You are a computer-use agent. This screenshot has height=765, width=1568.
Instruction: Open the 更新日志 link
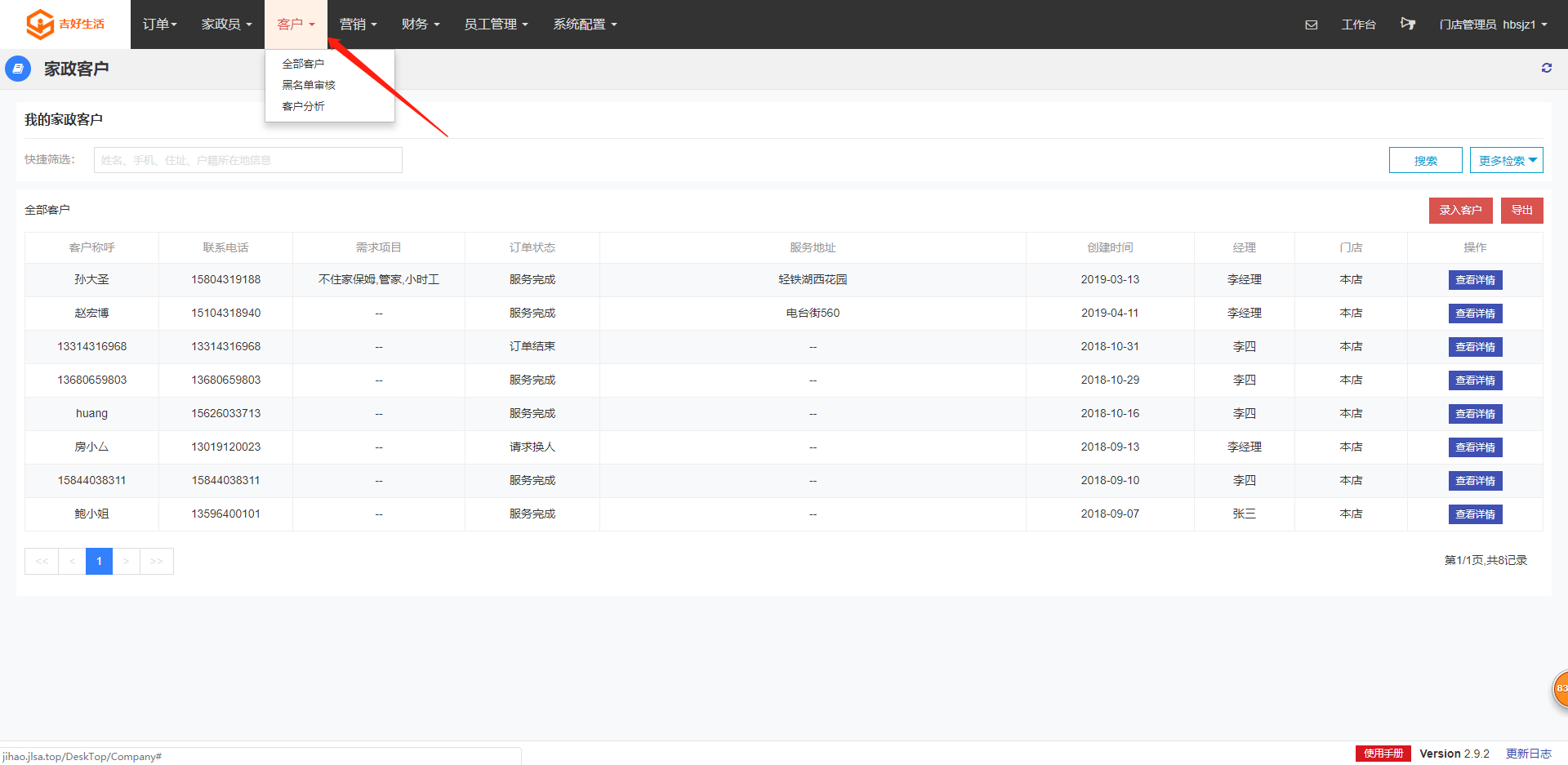tap(1528, 754)
